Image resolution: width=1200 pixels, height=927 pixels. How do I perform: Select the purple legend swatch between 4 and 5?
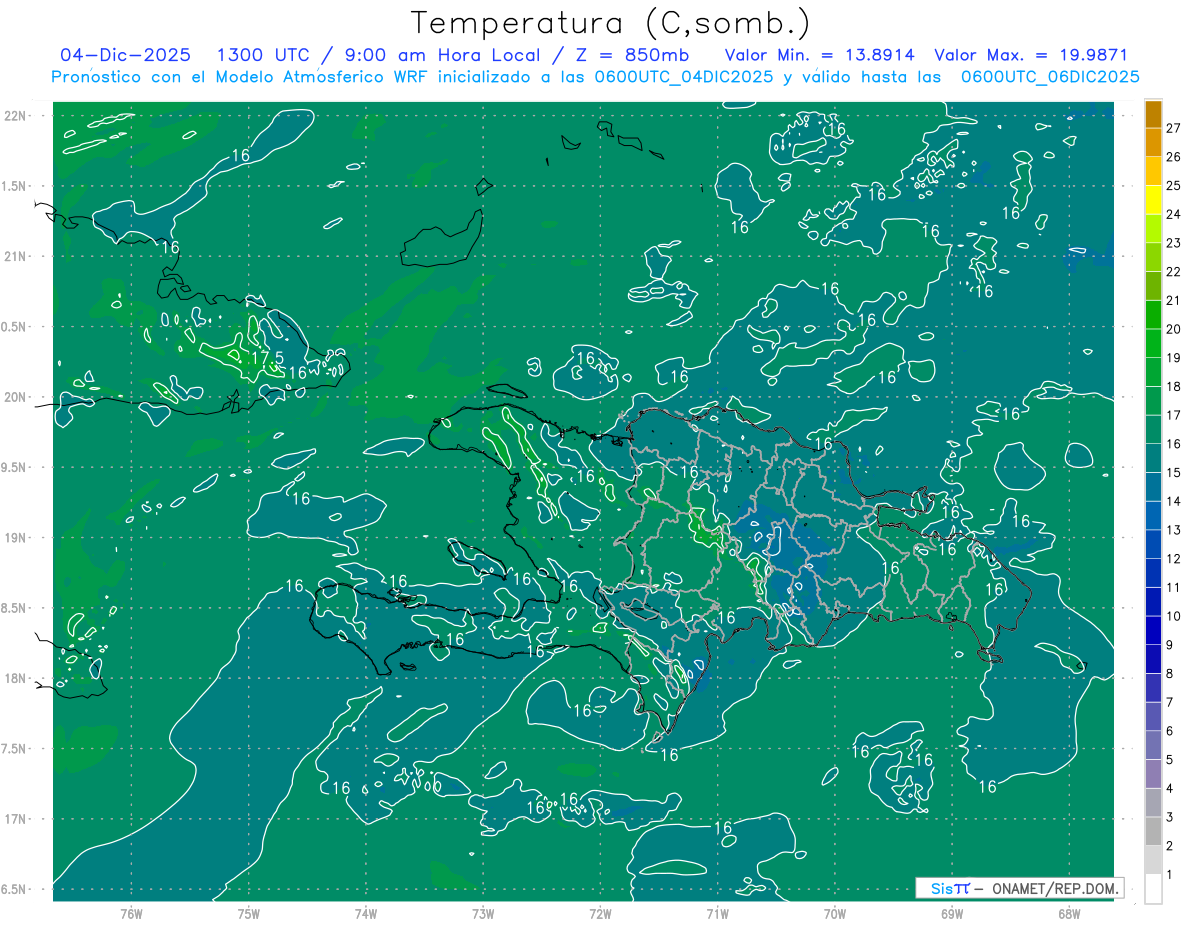click(x=1153, y=774)
